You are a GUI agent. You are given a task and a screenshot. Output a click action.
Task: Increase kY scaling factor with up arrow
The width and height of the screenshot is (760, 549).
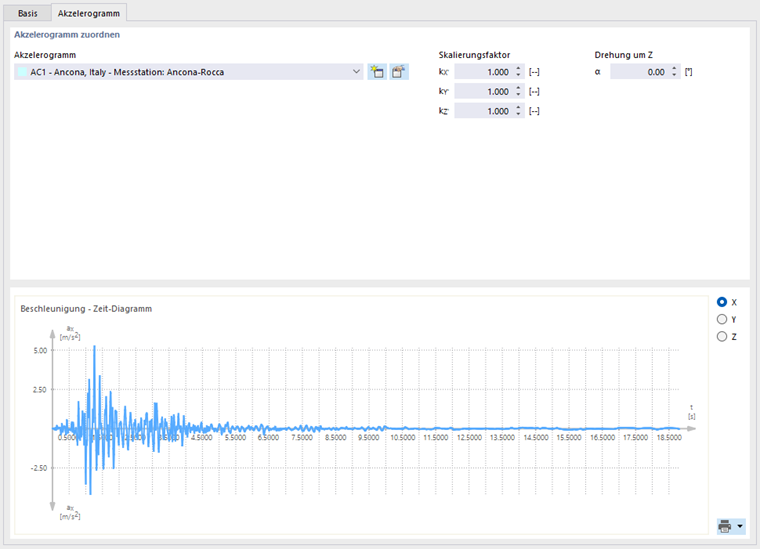click(518, 88)
